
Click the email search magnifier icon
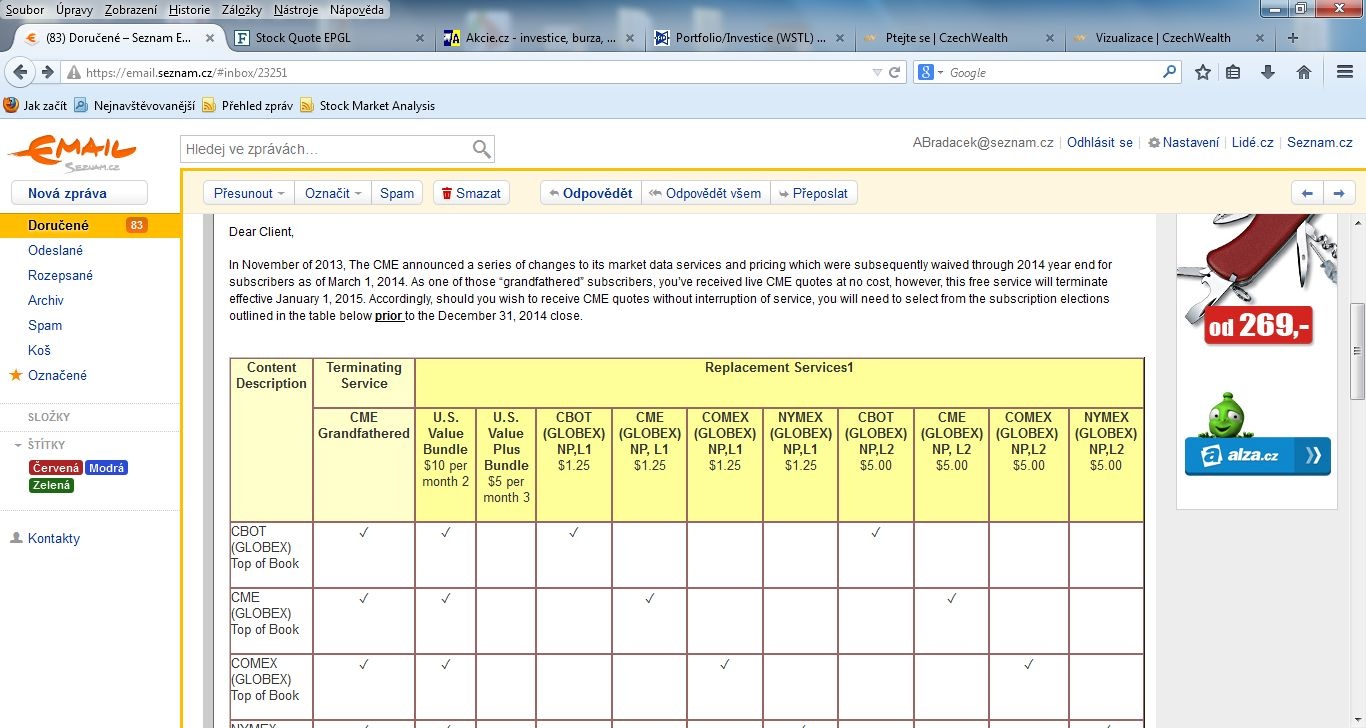(x=481, y=149)
